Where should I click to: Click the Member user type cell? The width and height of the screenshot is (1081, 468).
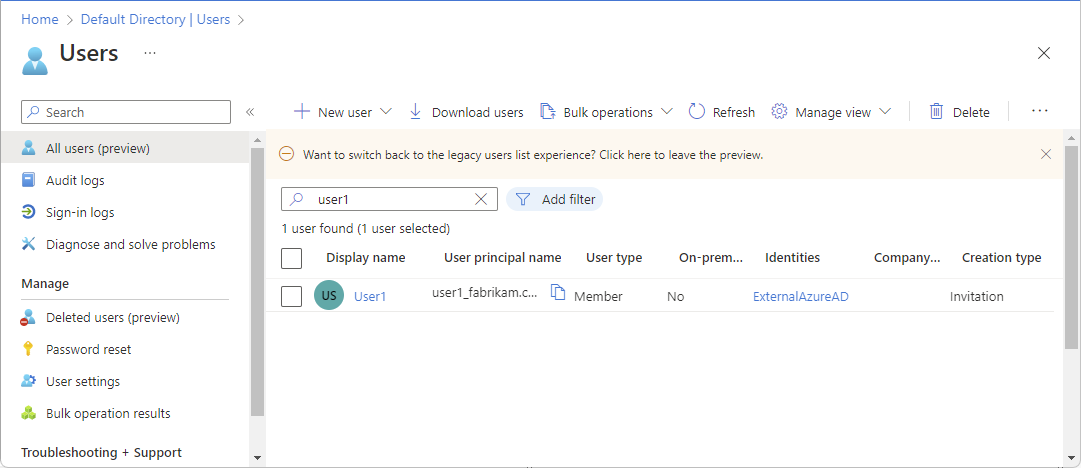[x=598, y=296]
